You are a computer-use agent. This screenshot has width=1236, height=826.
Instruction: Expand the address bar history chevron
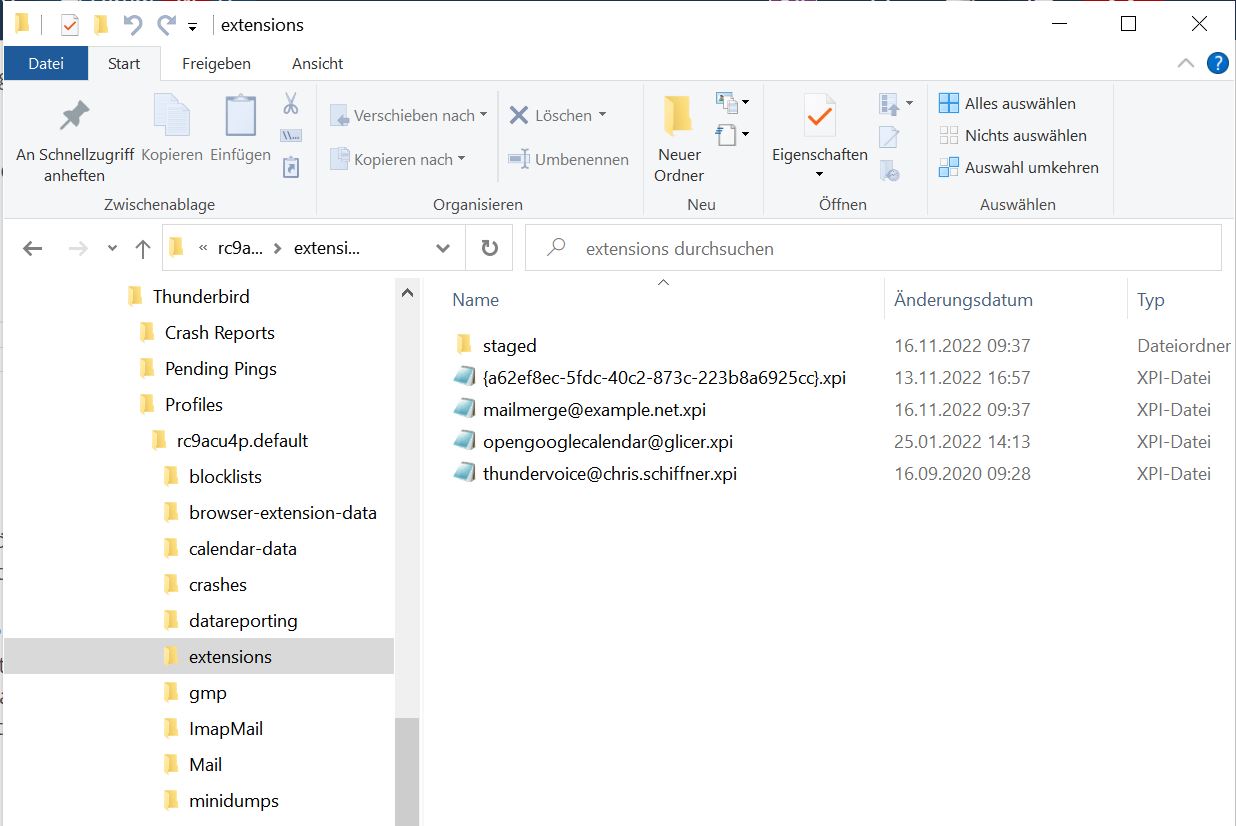443,248
